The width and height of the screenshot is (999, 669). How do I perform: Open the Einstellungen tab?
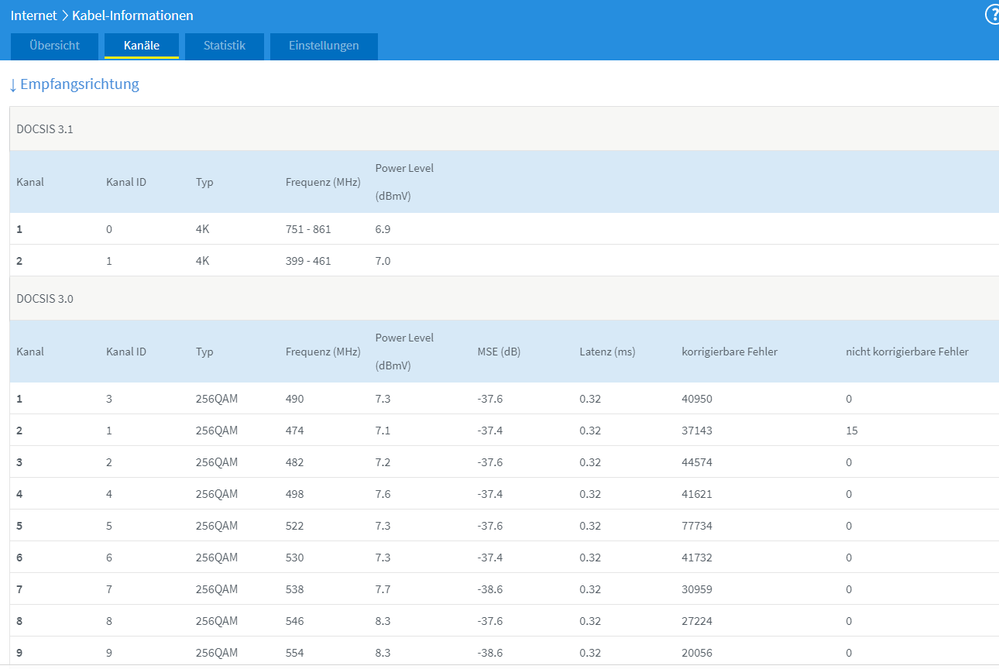(323, 46)
